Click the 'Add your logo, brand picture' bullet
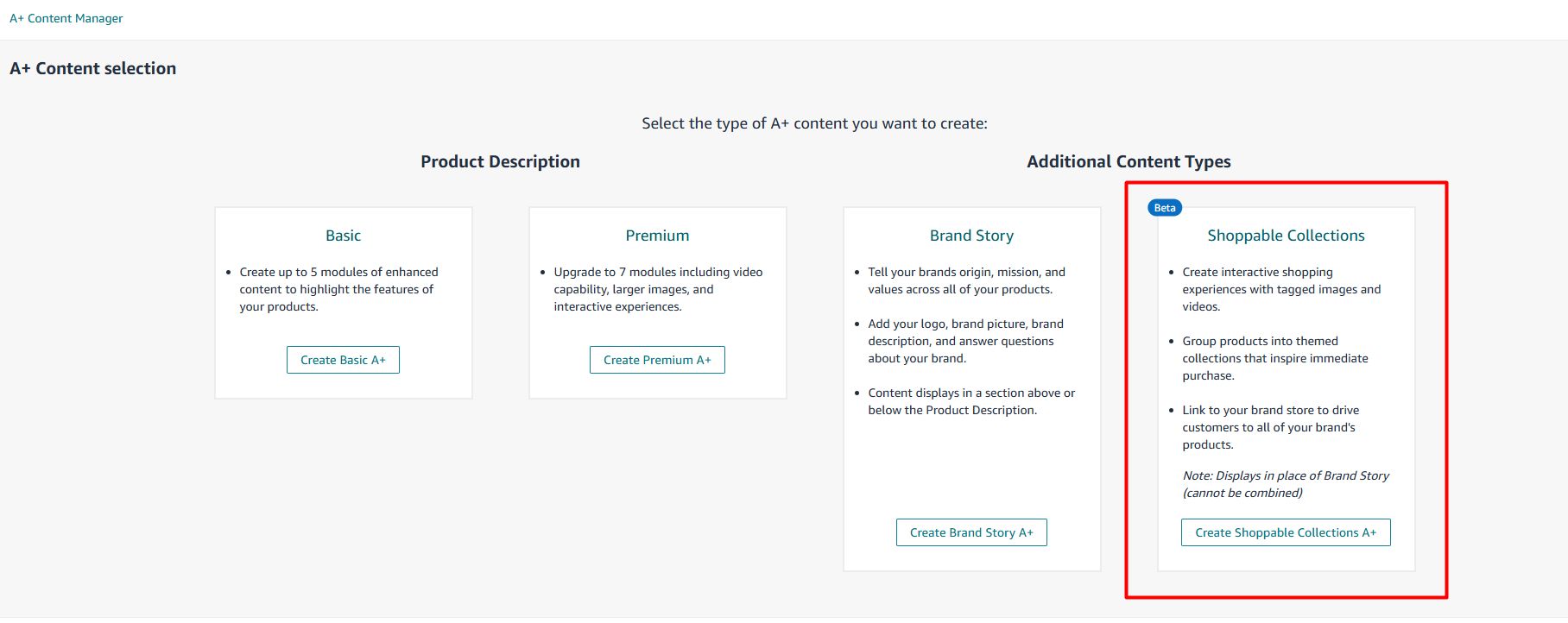Image resolution: width=1568 pixels, height=623 pixels. [x=965, y=341]
